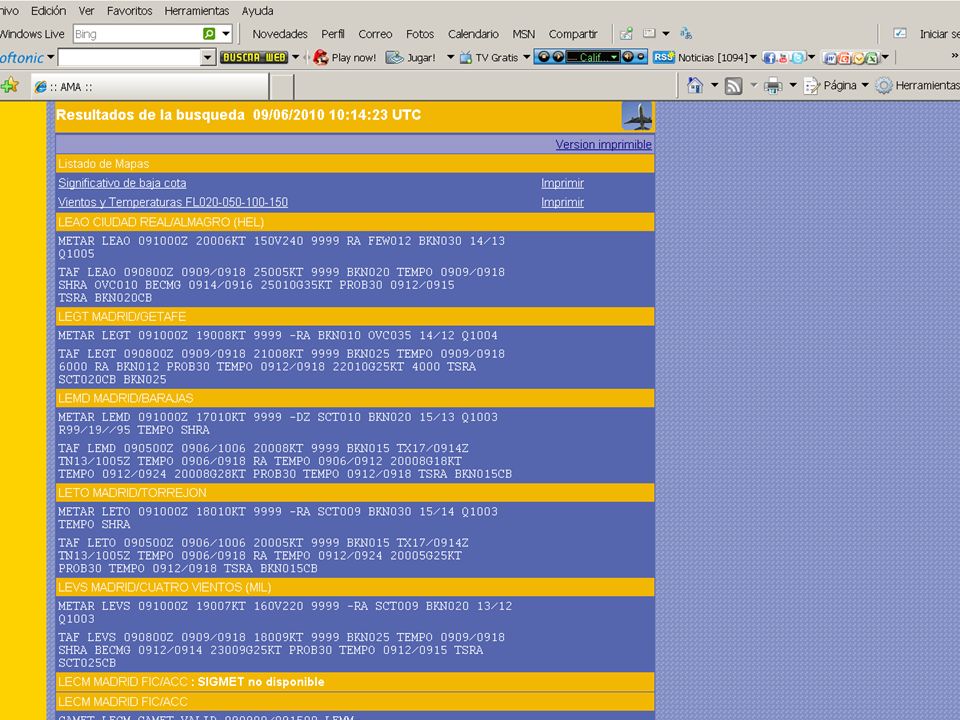Open the Favoritos menu

[x=129, y=11]
